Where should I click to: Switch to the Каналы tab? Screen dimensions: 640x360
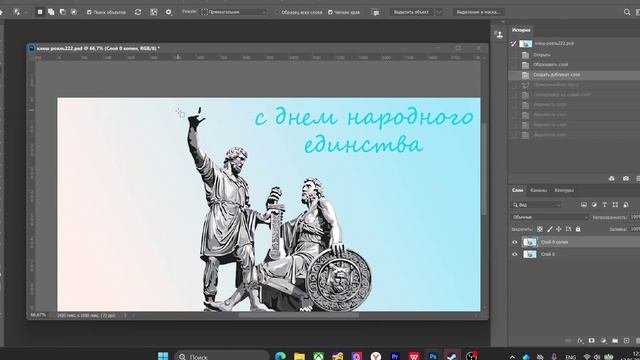[x=538, y=190]
